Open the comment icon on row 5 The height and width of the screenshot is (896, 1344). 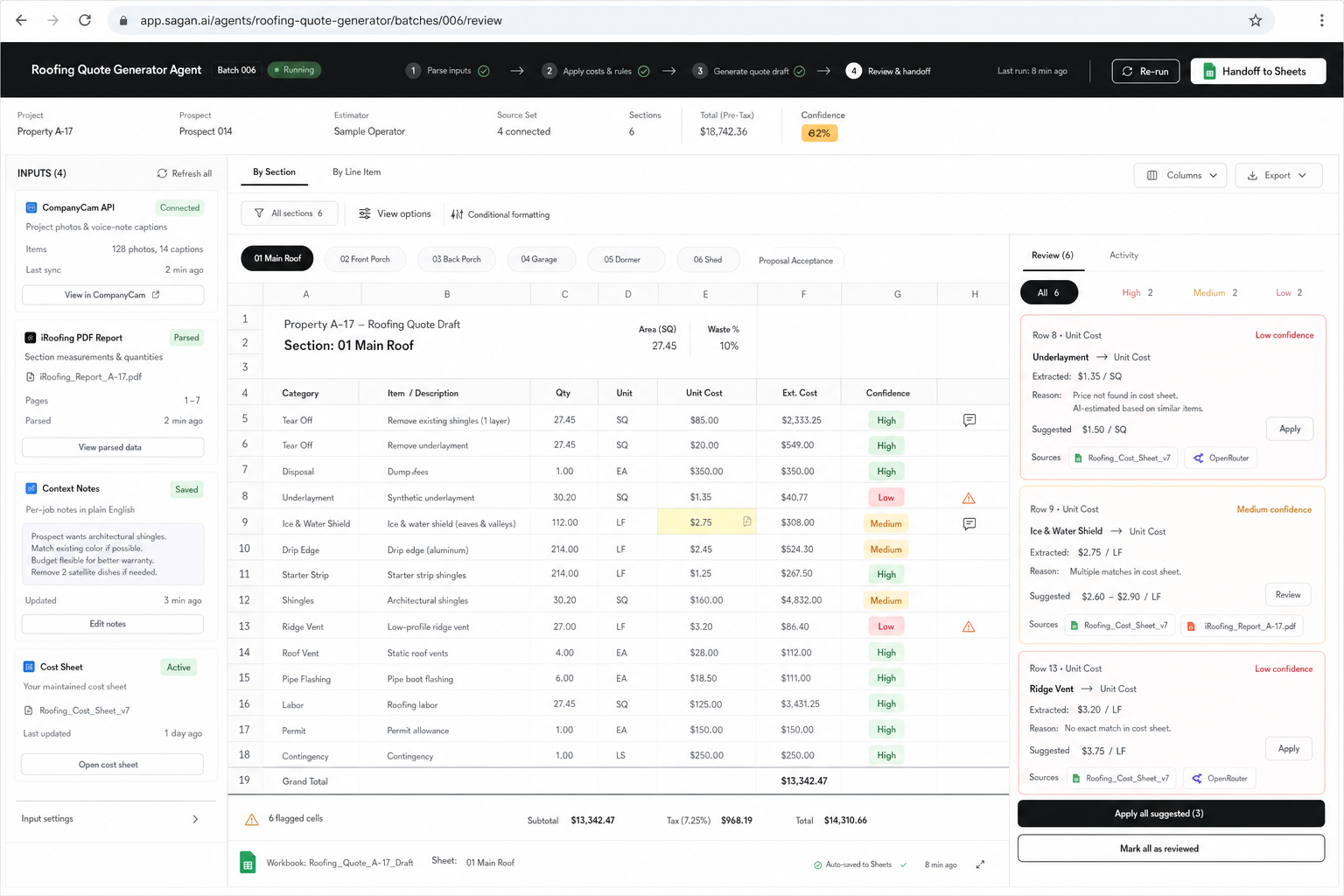click(969, 420)
